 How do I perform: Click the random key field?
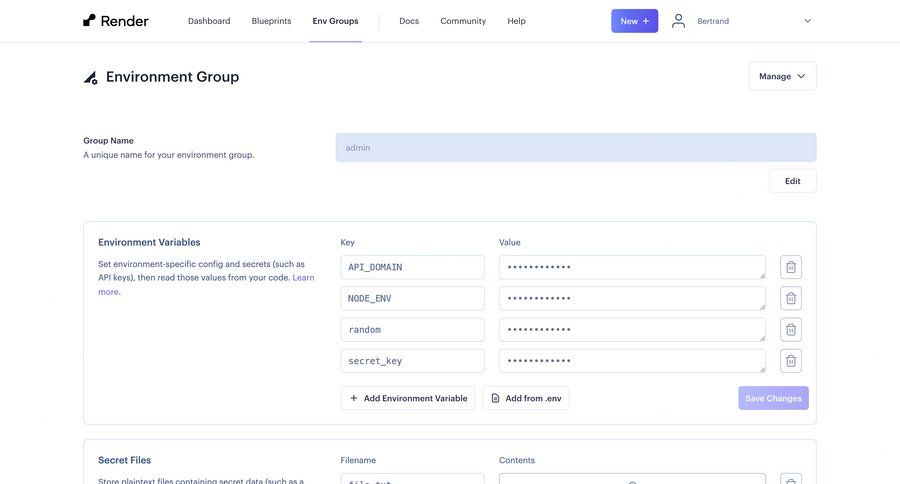pos(412,330)
